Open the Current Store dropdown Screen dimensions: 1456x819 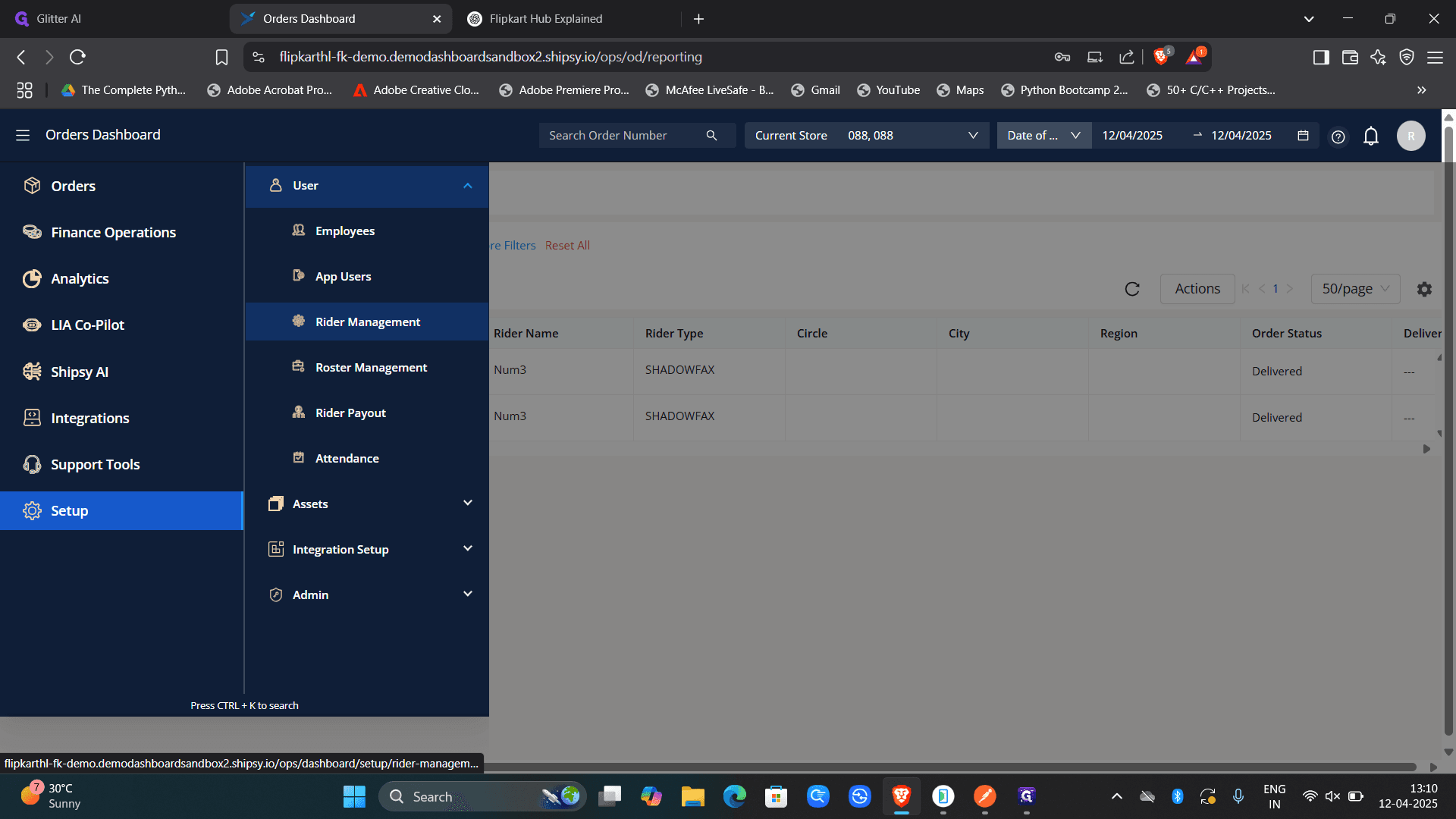click(x=866, y=135)
